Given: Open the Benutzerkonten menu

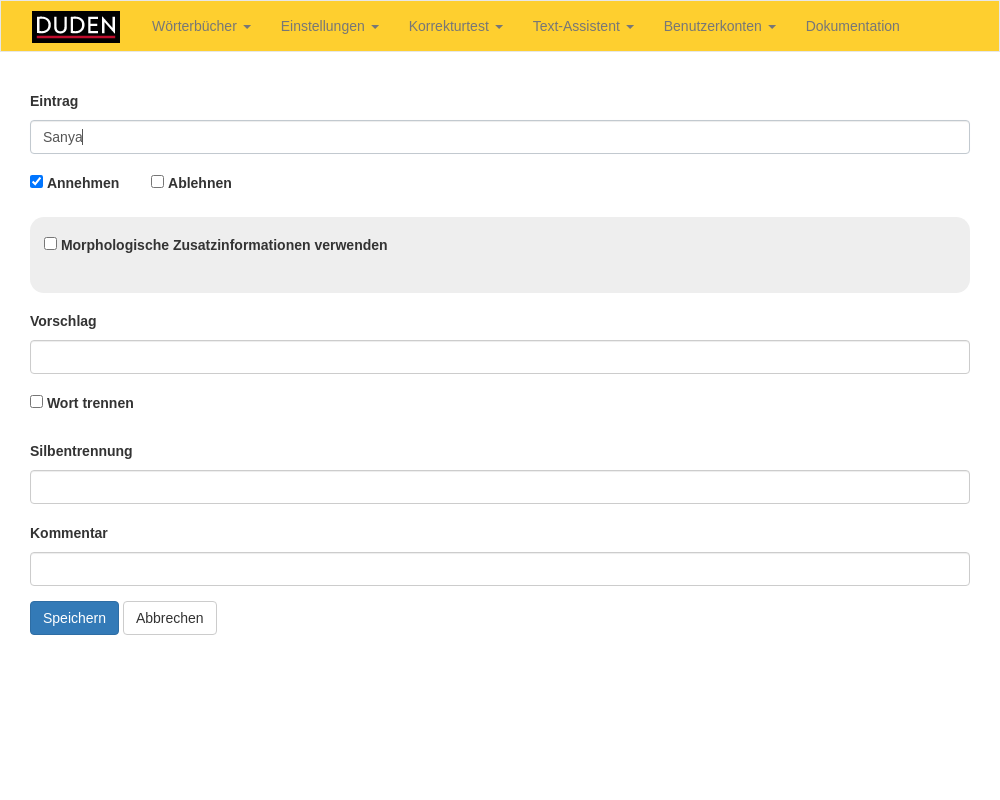Looking at the screenshot, I should pos(719,26).
